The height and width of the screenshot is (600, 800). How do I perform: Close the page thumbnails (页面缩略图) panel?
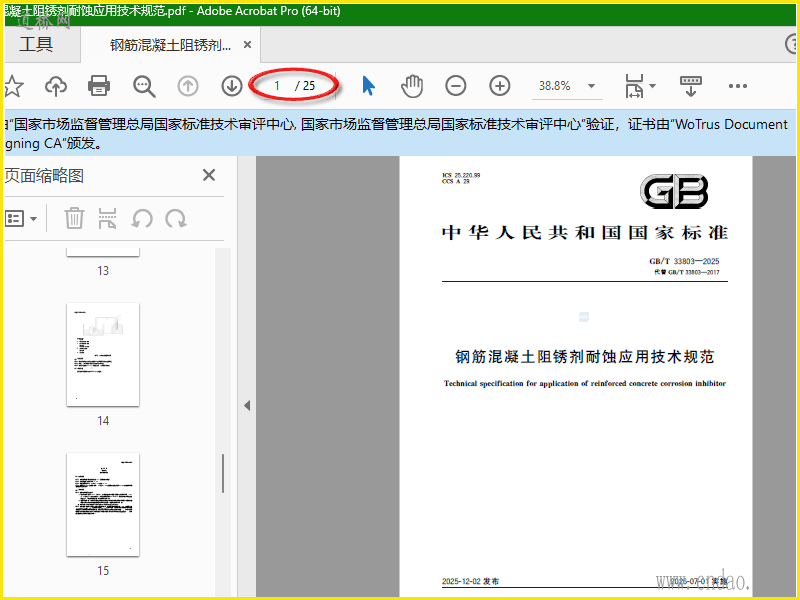[209, 175]
